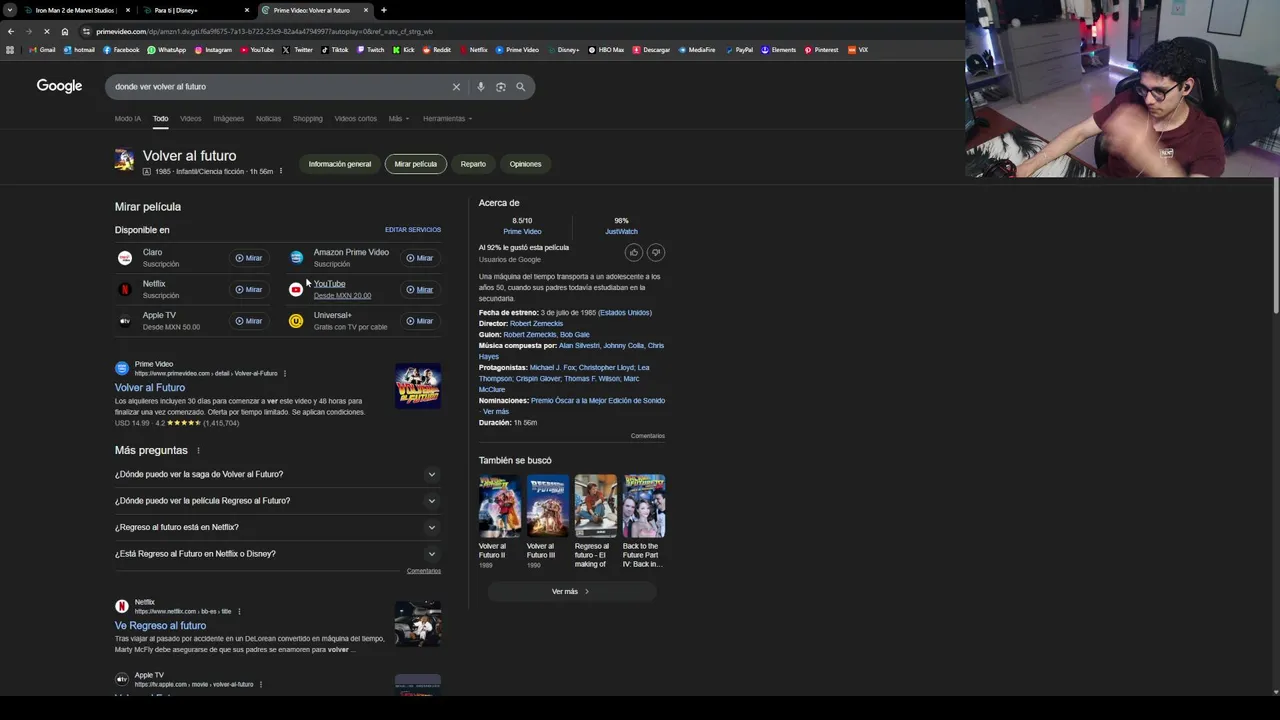
Task: Select the Imágenes search tab
Action: pos(228,118)
